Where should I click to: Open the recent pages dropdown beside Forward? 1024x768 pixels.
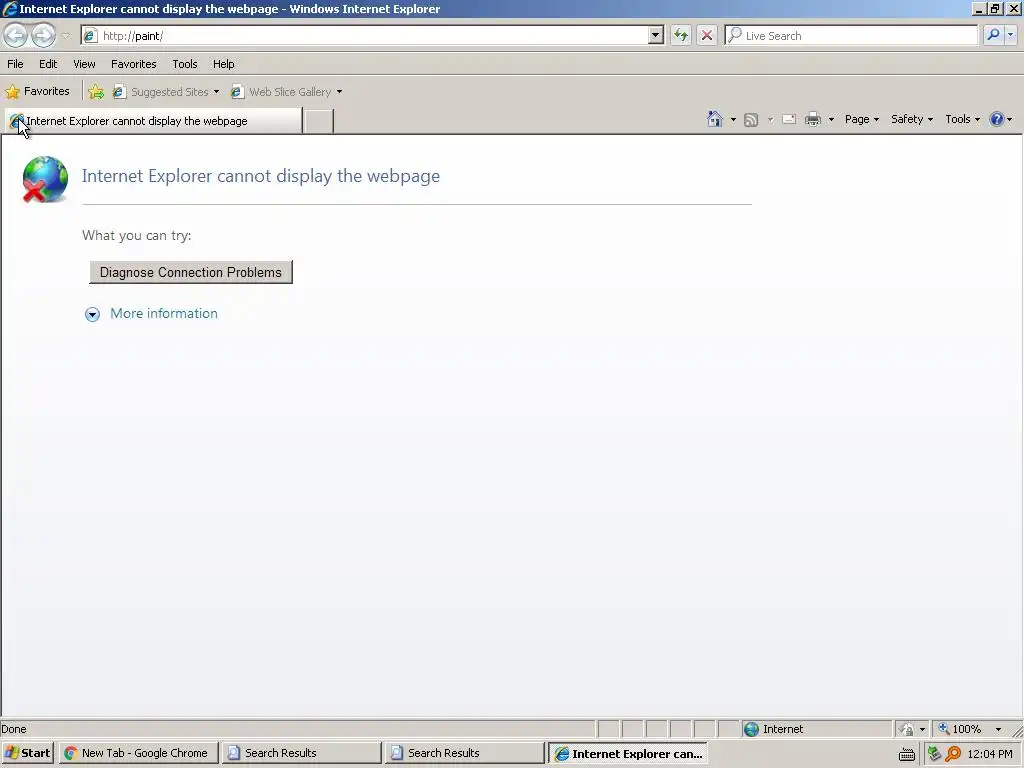pyautogui.click(x=65, y=36)
